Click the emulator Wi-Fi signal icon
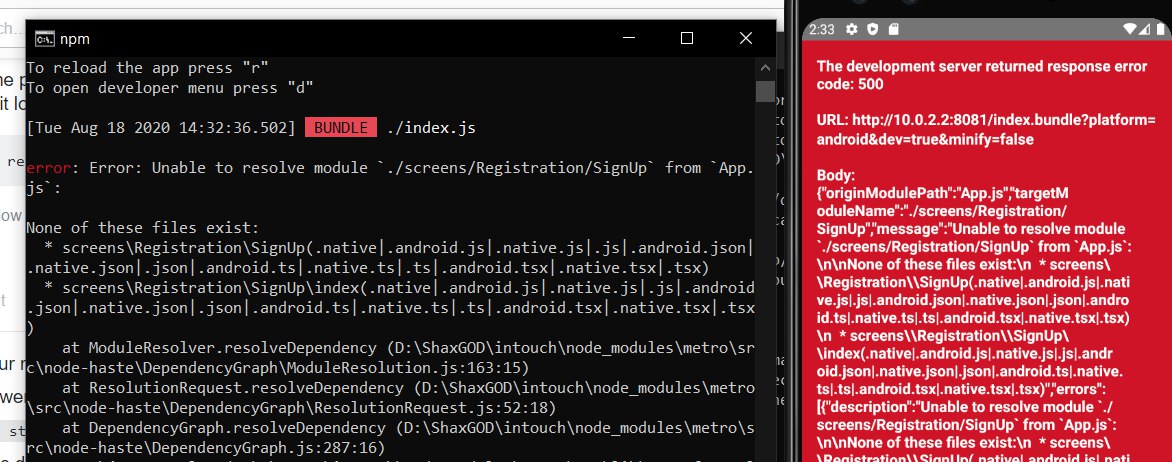The image size is (1172, 462). click(1130, 29)
